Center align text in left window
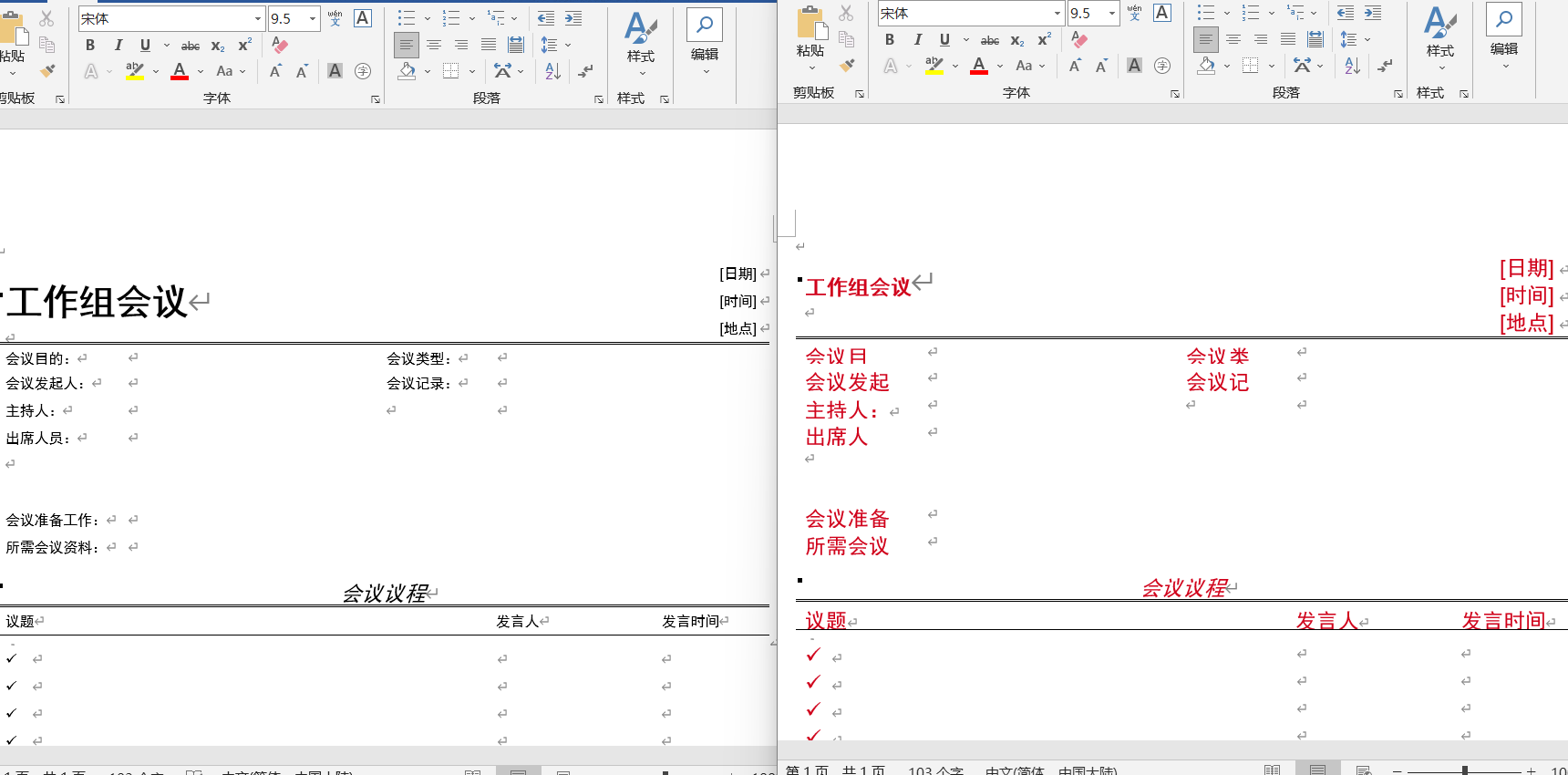 click(x=434, y=45)
